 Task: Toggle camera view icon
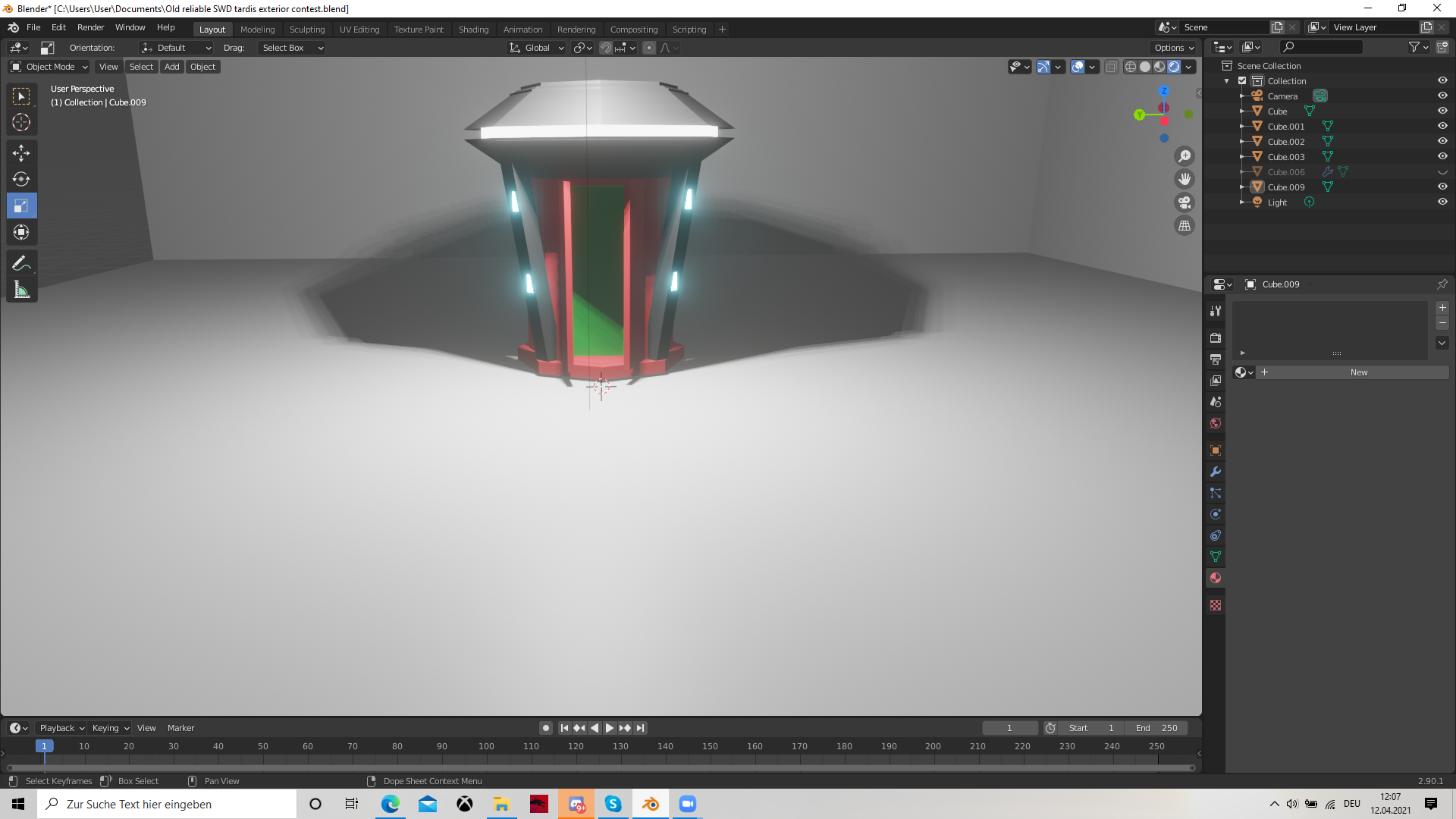(1185, 202)
